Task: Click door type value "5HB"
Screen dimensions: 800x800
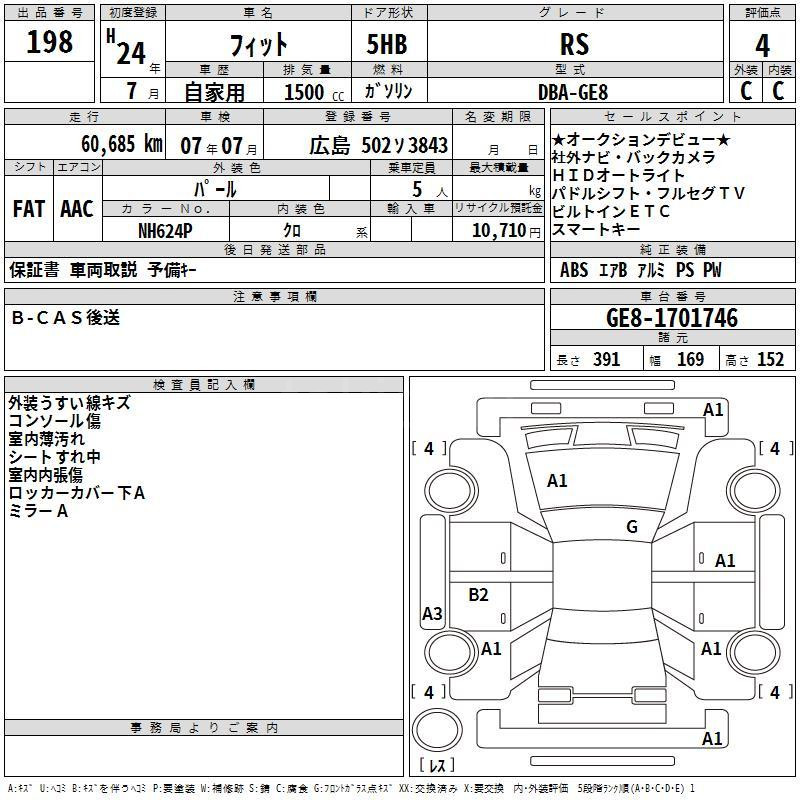Action: (x=387, y=44)
